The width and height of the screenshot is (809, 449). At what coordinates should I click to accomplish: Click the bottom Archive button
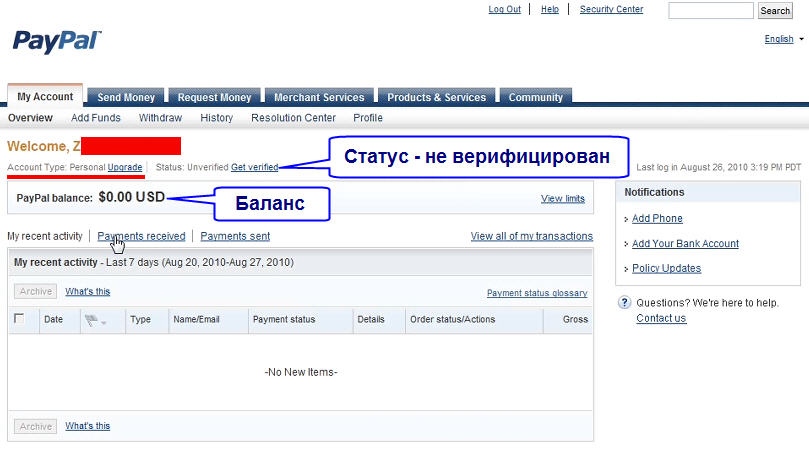coord(36,426)
